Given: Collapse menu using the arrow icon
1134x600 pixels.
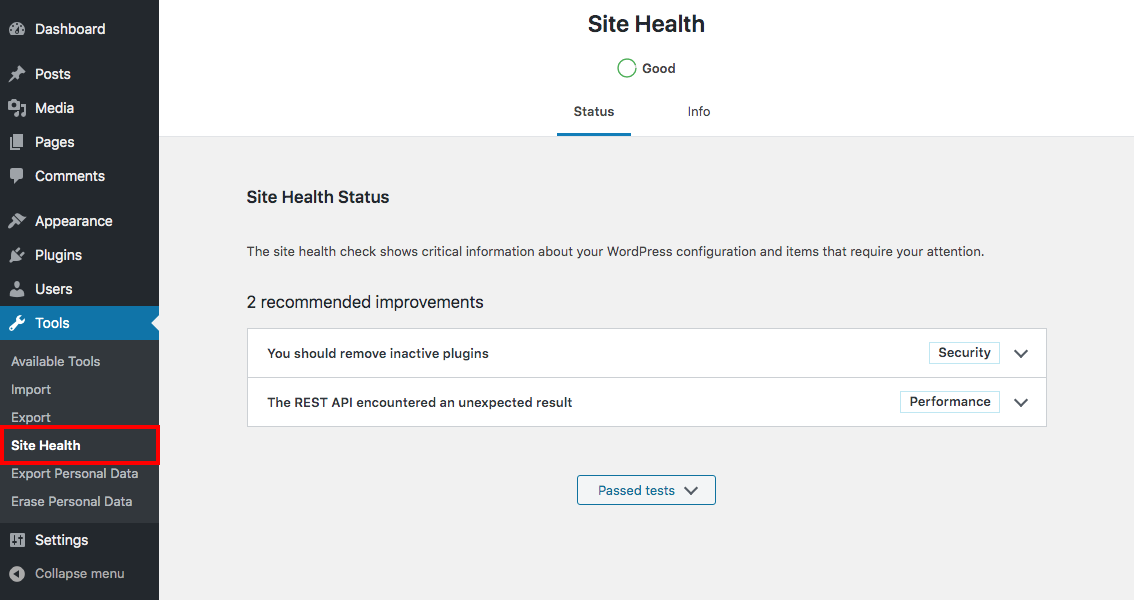Looking at the screenshot, I should [17, 574].
